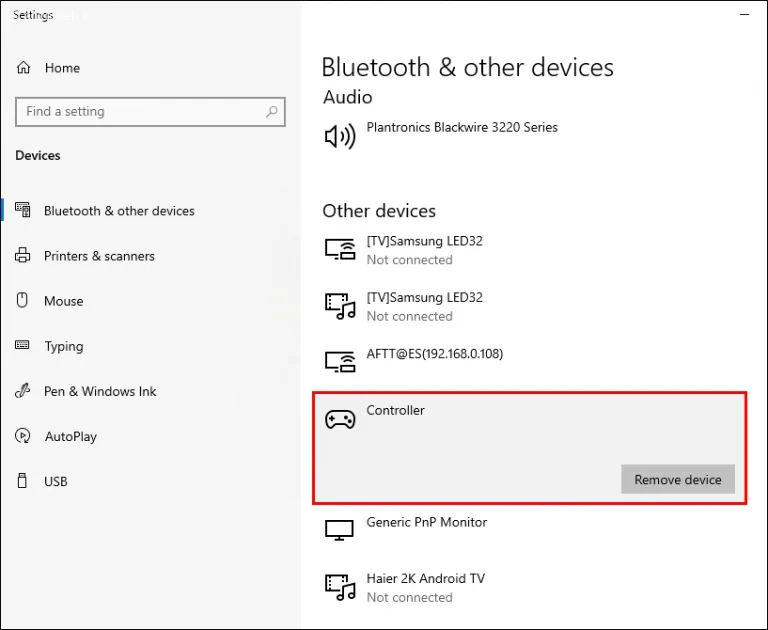
Task: Click the Mouse icon in sidebar
Action: click(x=22, y=301)
